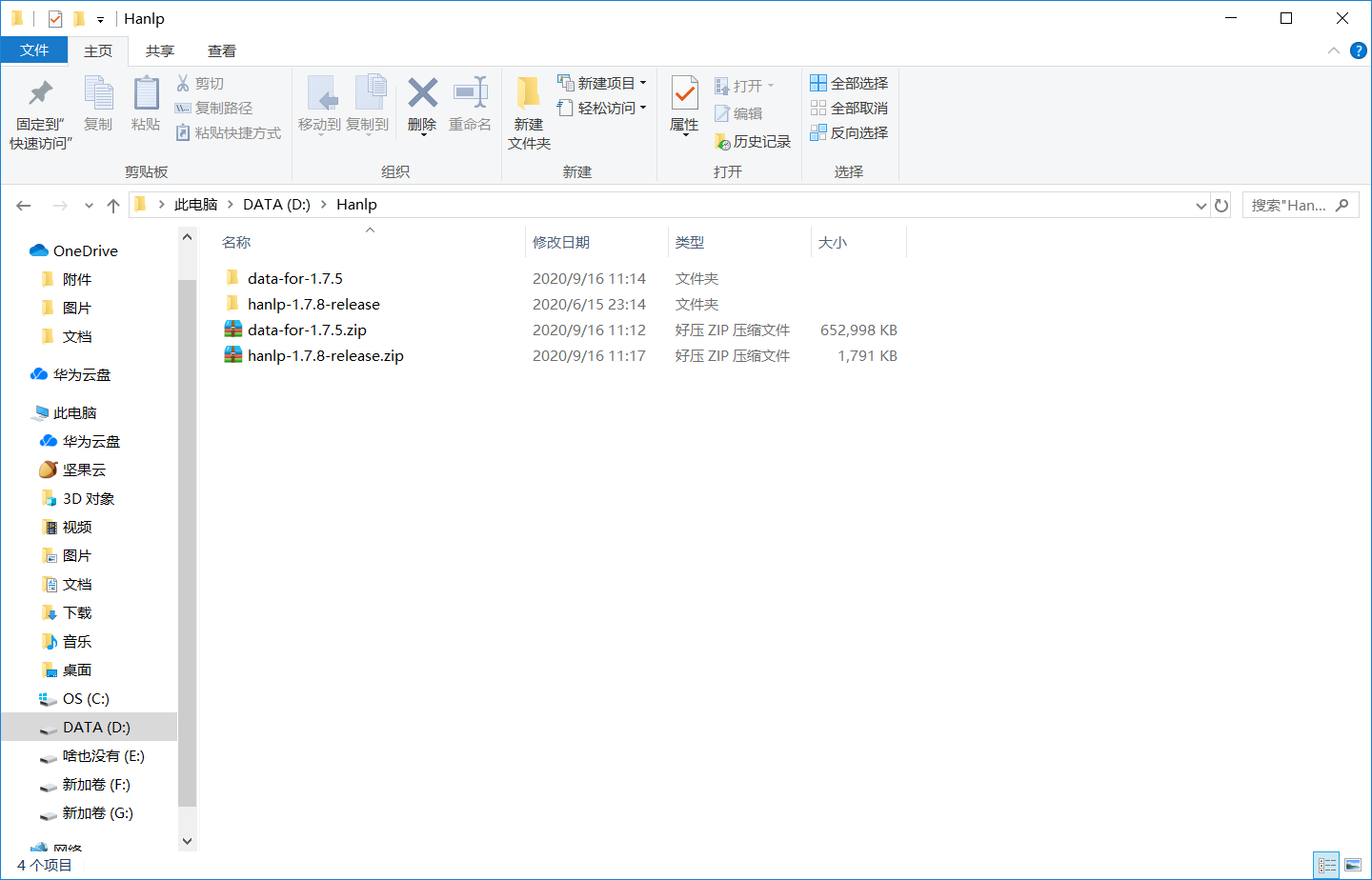1372x880 pixels.
Task: Expand path chevron after DATA (D:)
Action: tap(324, 204)
